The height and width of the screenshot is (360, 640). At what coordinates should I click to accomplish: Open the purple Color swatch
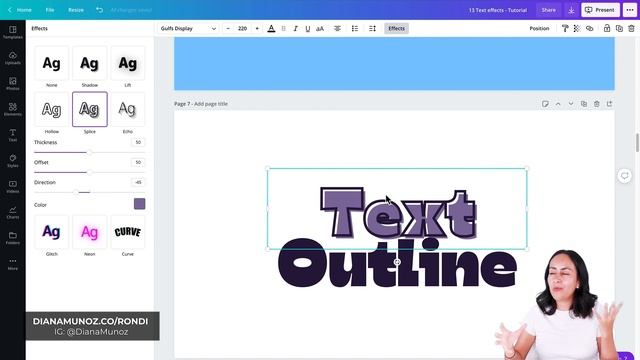coord(140,204)
